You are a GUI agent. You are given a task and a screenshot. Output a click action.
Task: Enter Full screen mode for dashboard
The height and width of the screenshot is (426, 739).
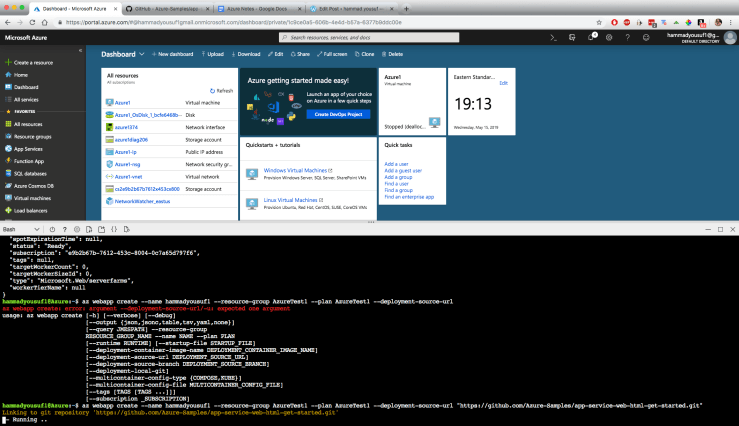point(332,54)
